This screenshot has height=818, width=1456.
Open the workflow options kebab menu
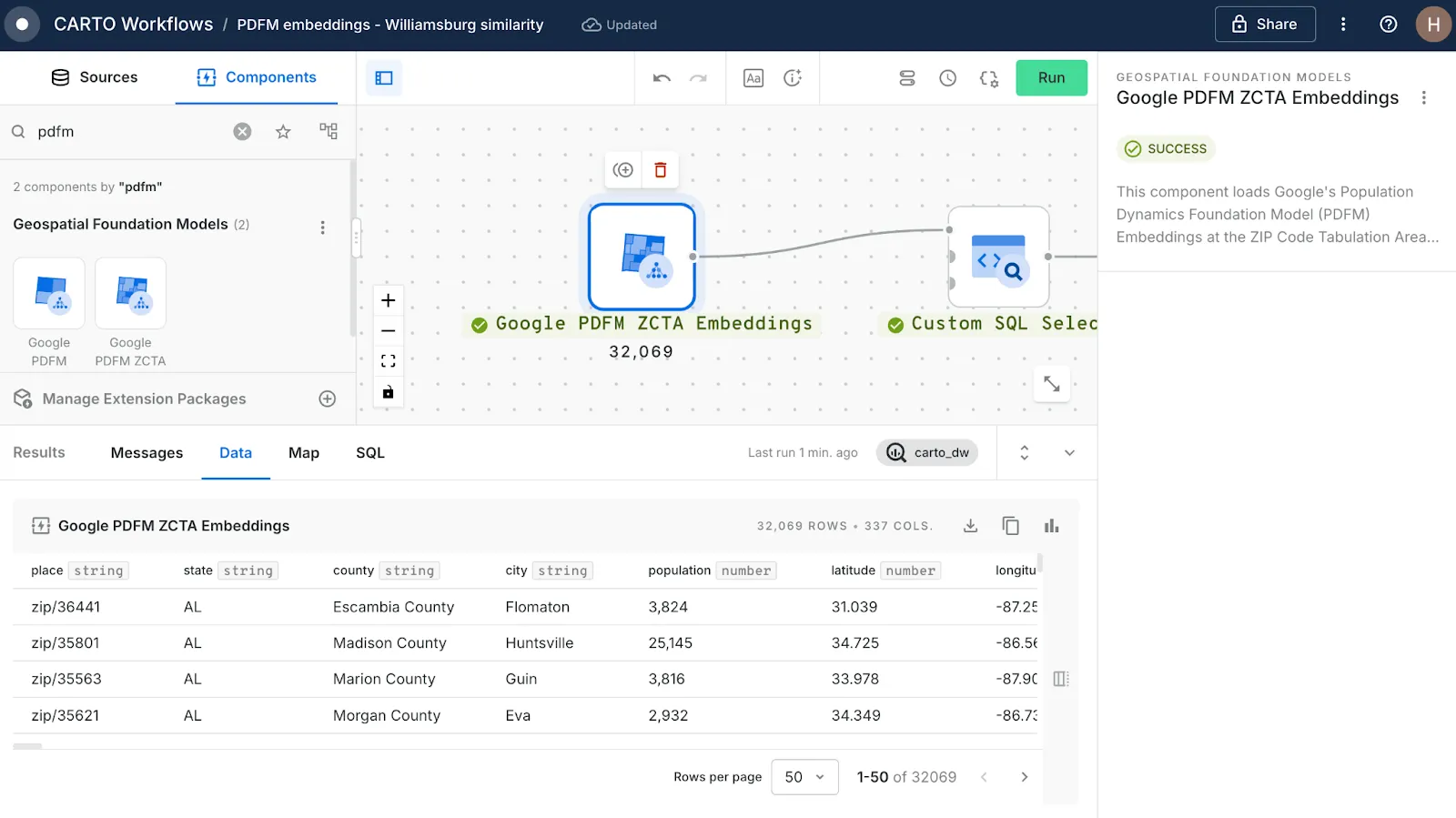click(1343, 25)
